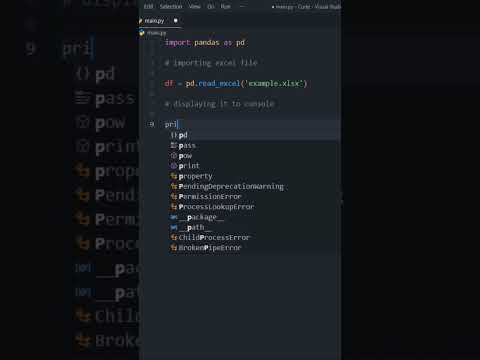Click the 'example.xlsx' string literal
This screenshot has width=480, height=360.
[x=274, y=83]
